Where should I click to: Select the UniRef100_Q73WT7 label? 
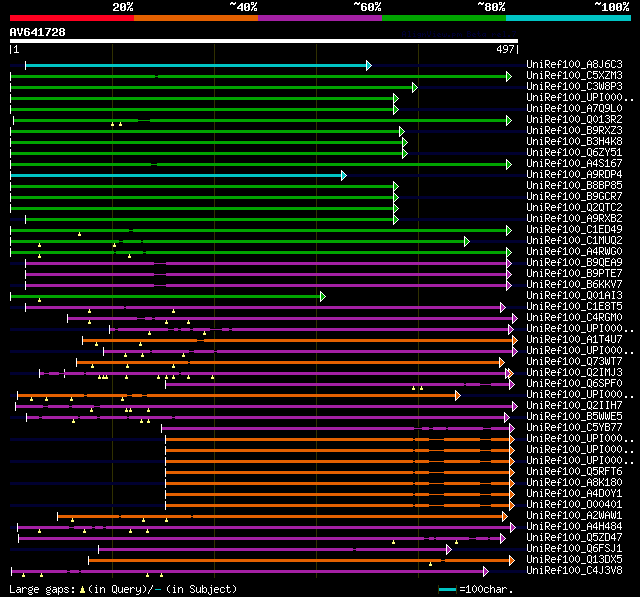coord(574,362)
